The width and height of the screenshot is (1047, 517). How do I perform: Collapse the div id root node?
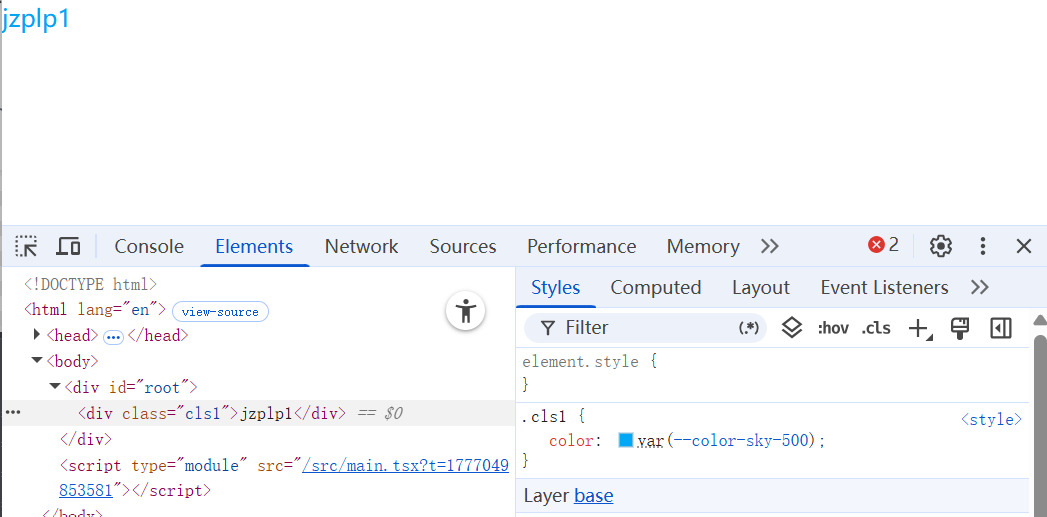coord(55,387)
